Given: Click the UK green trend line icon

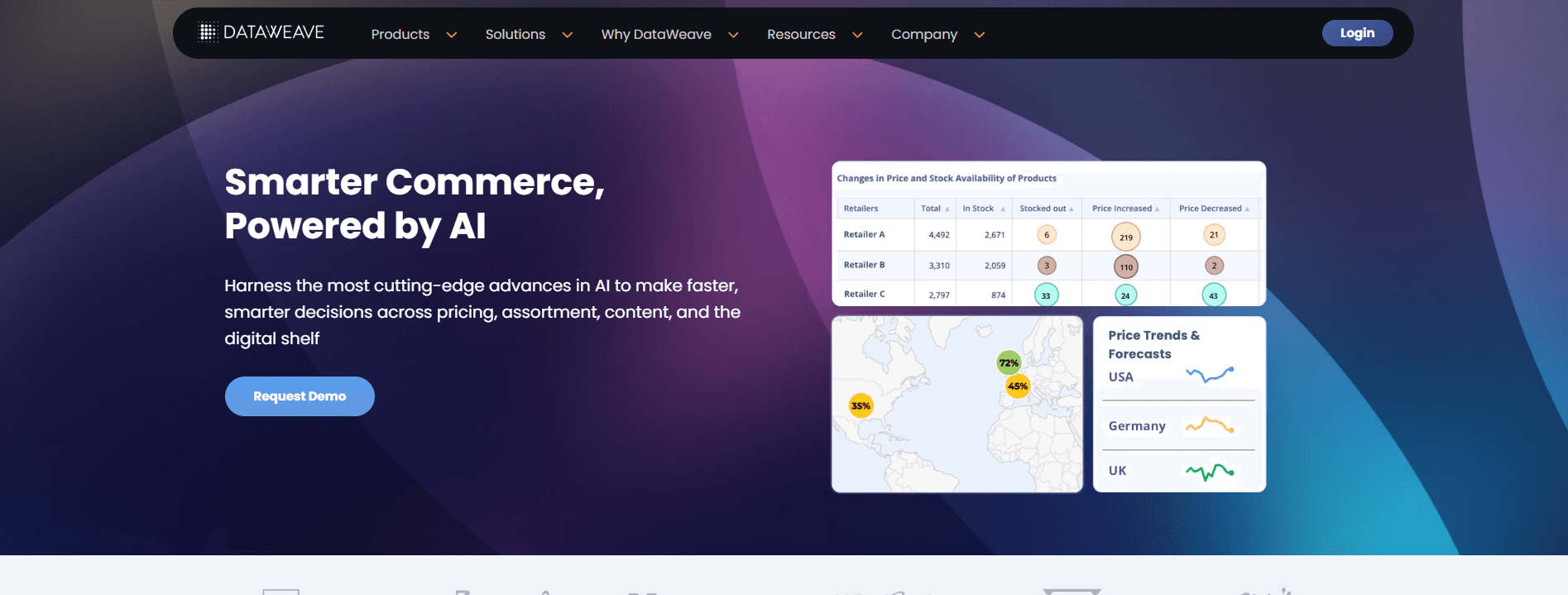Looking at the screenshot, I should (x=1209, y=472).
